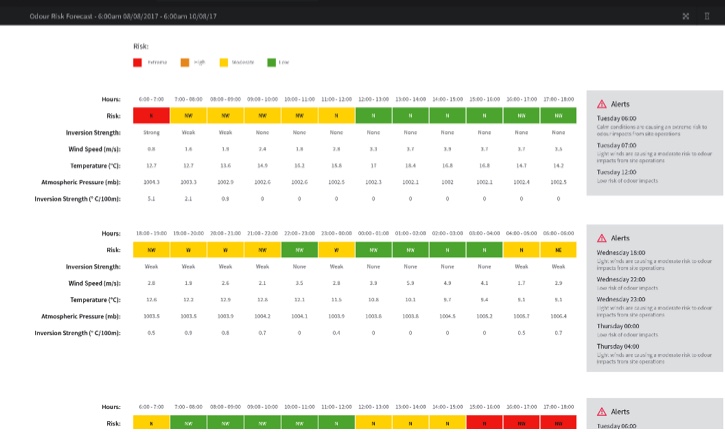Select the orange High legend swatch

point(185,62)
